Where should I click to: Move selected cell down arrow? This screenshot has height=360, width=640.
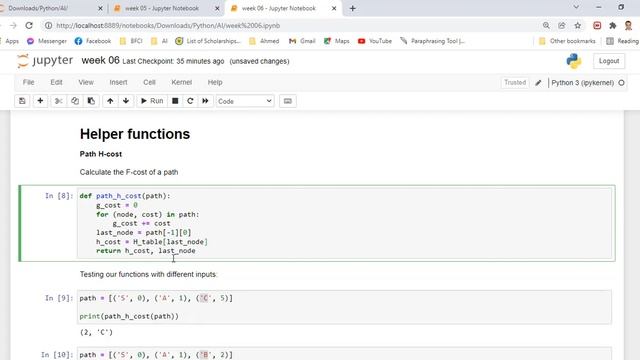coord(126,101)
